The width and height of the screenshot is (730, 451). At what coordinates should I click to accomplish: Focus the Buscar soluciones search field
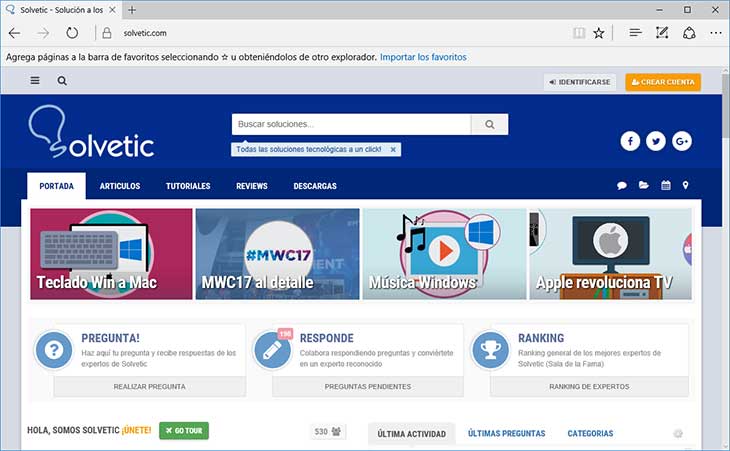tap(351, 124)
